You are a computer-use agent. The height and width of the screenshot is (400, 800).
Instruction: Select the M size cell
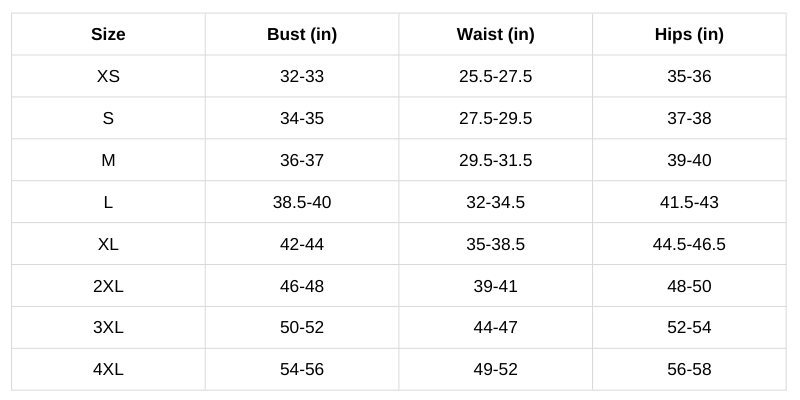(x=108, y=161)
